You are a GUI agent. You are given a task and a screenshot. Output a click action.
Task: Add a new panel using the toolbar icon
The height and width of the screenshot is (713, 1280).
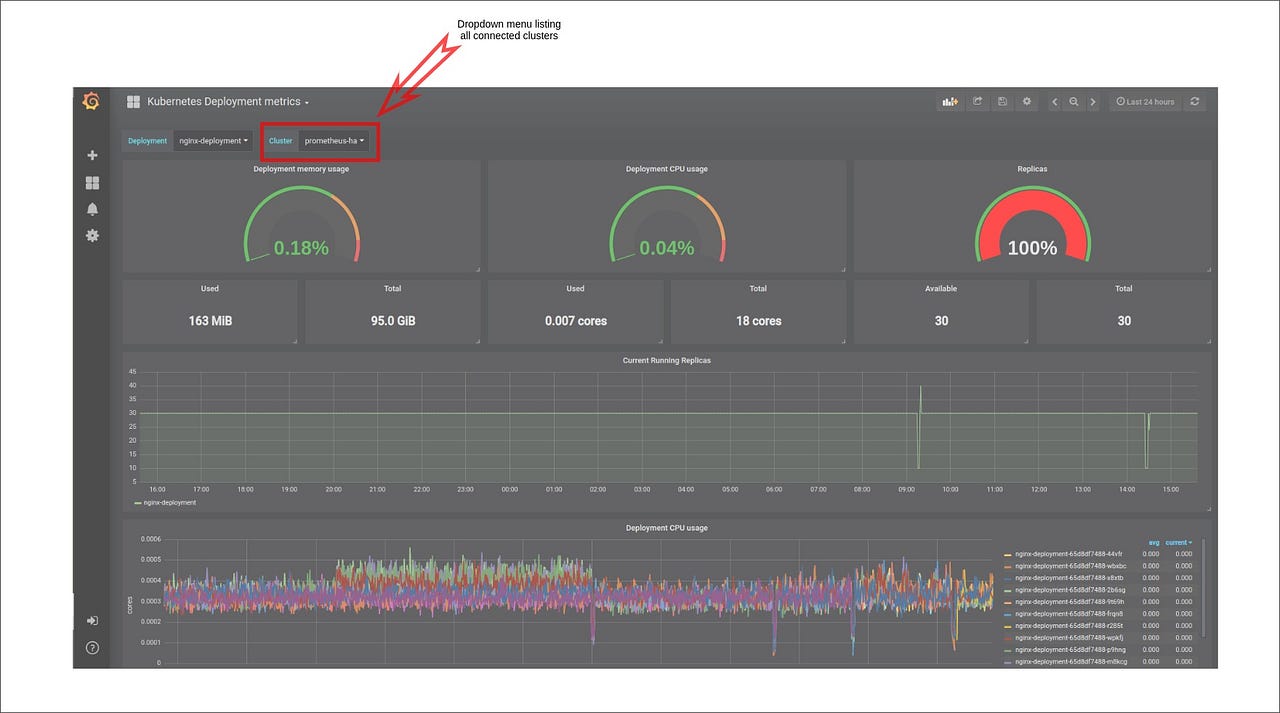(949, 101)
